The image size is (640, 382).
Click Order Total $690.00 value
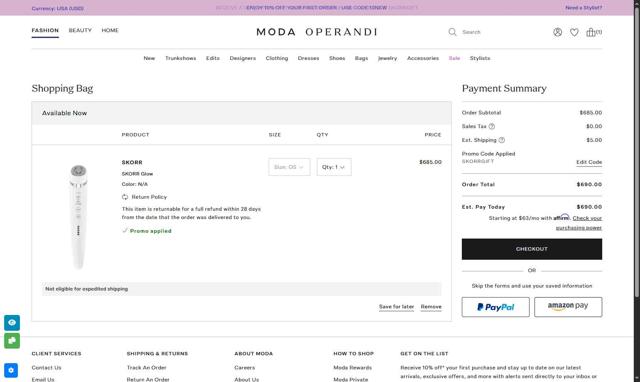(x=589, y=184)
